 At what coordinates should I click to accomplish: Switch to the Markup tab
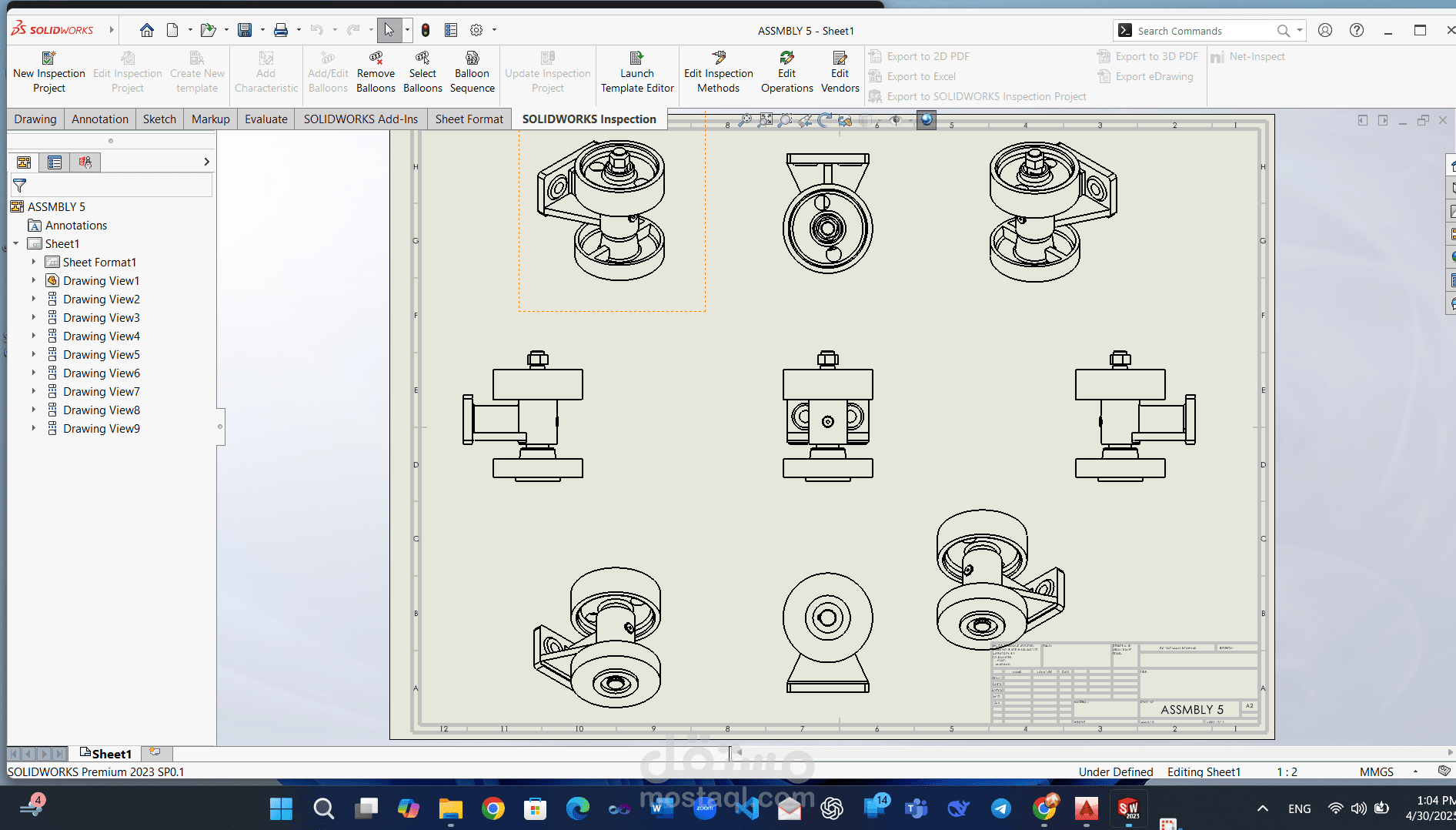[211, 119]
